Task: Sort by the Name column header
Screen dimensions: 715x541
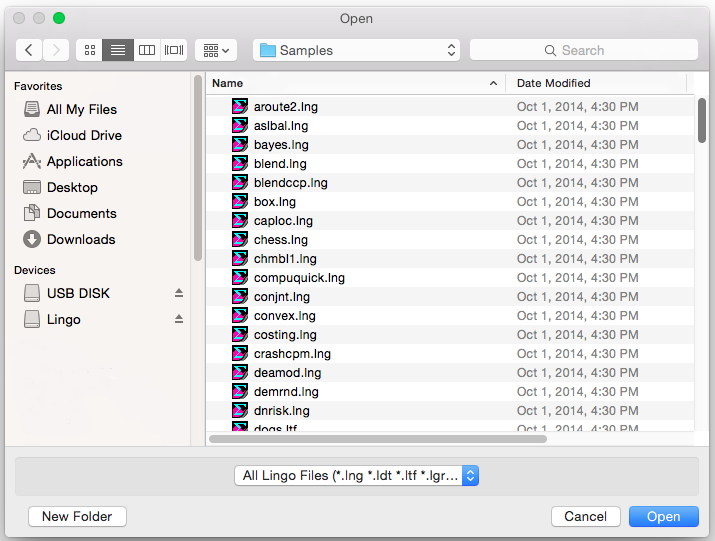Action: [x=356, y=83]
